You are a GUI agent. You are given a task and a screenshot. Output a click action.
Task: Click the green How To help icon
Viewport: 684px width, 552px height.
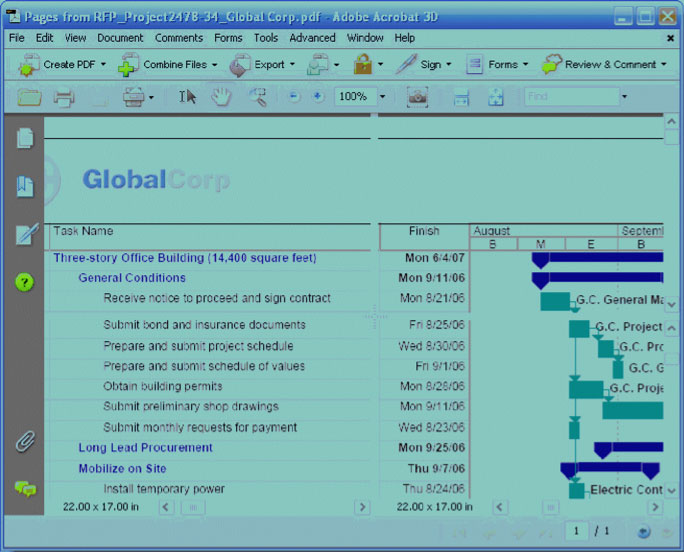pyautogui.click(x=25, y=283)
